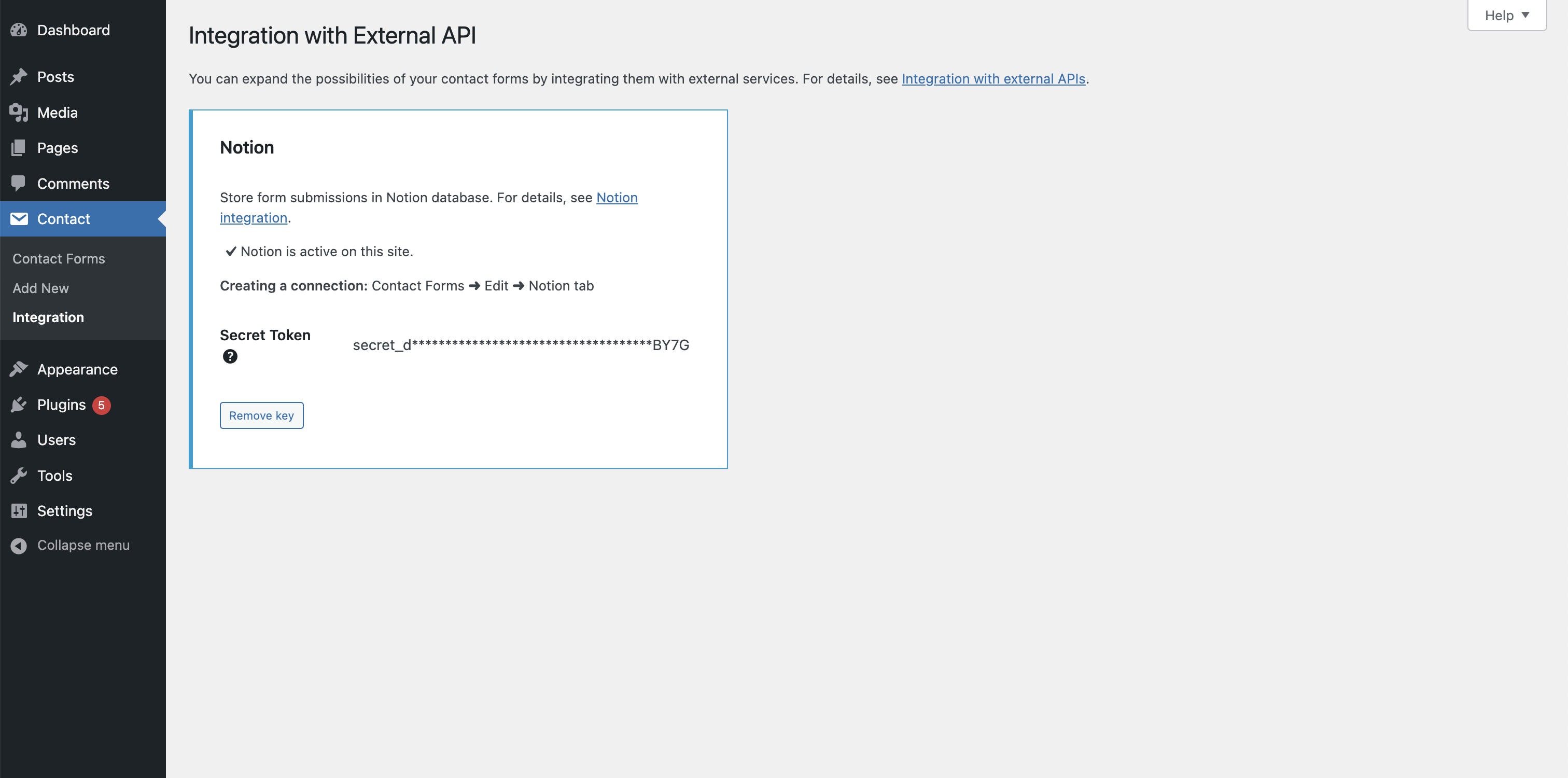This screenshot has height=778, width=1568.
Task: Click the Plugins update count badge
Action: point(102,405)
